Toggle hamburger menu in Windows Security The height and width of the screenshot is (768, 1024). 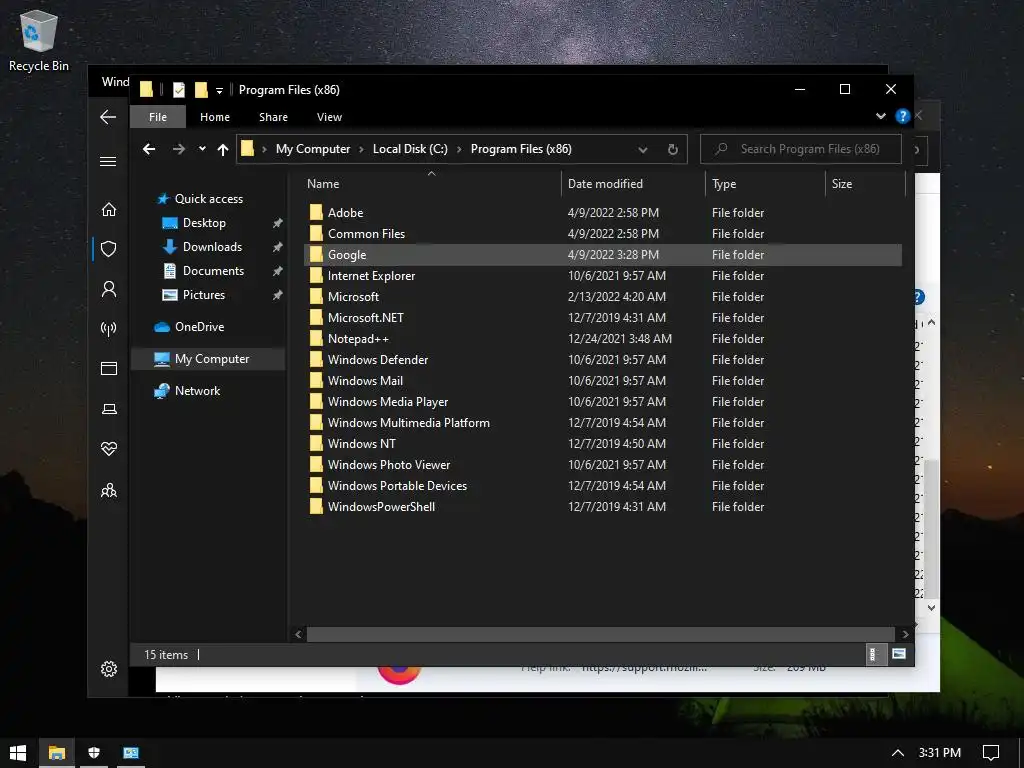(108, 161)
